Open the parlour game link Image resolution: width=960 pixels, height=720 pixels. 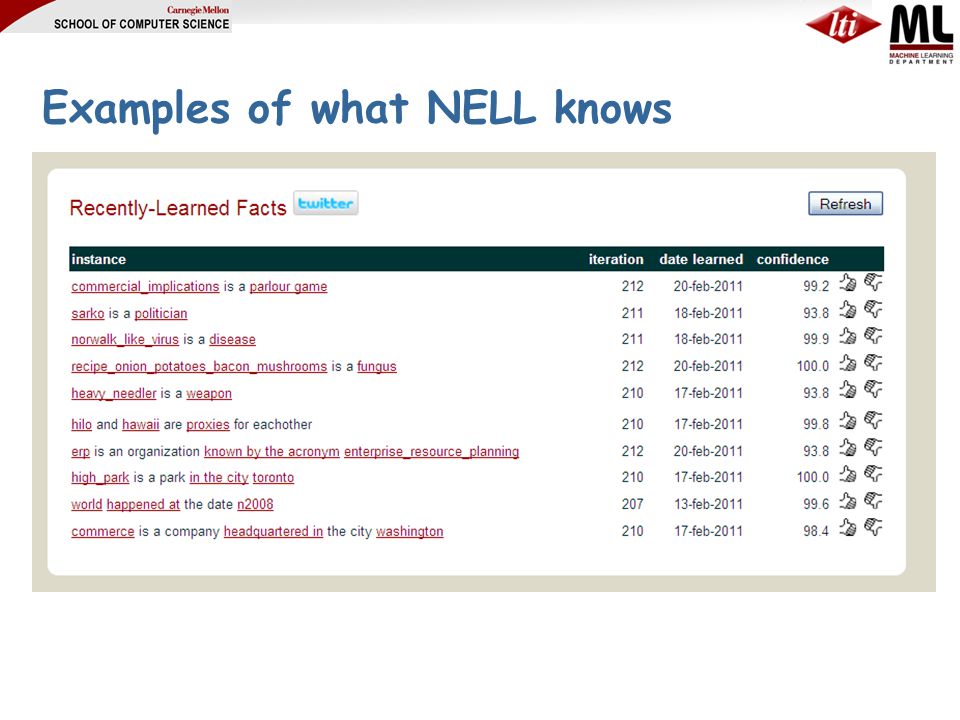(x=288, y=287)
